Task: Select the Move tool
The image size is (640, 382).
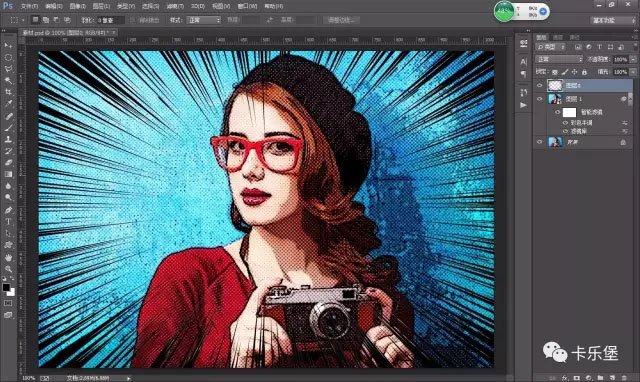Action: point(8,45)
